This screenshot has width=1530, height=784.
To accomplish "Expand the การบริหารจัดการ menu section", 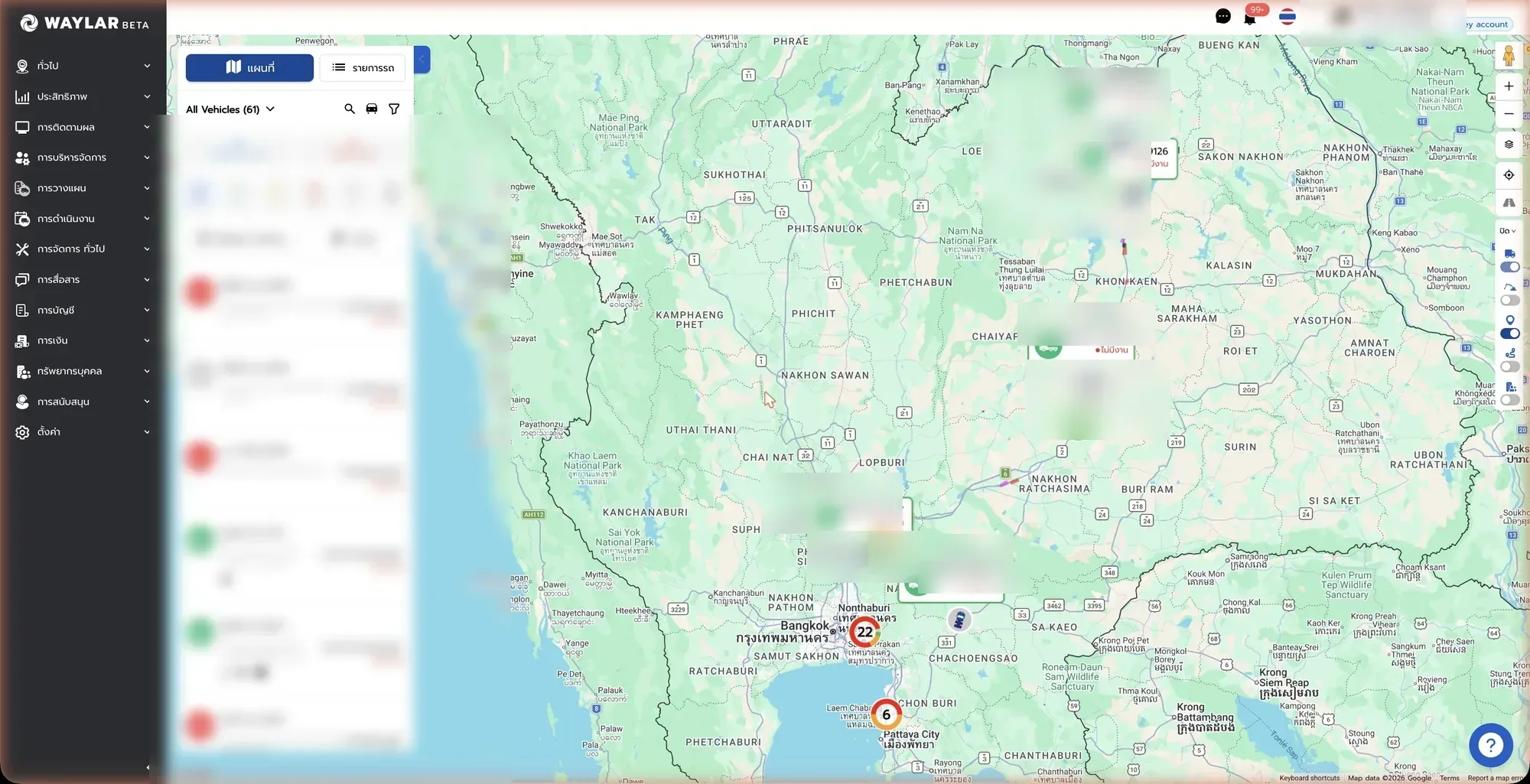I will pos(83,158).
